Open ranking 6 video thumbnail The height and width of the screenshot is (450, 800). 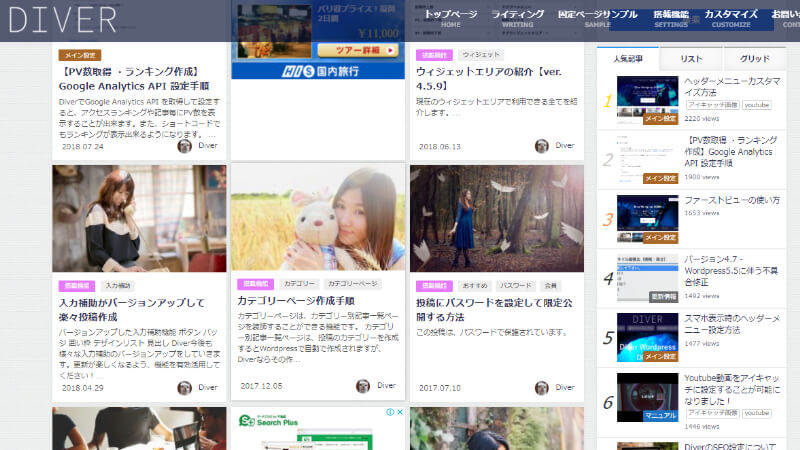[647, 397]
